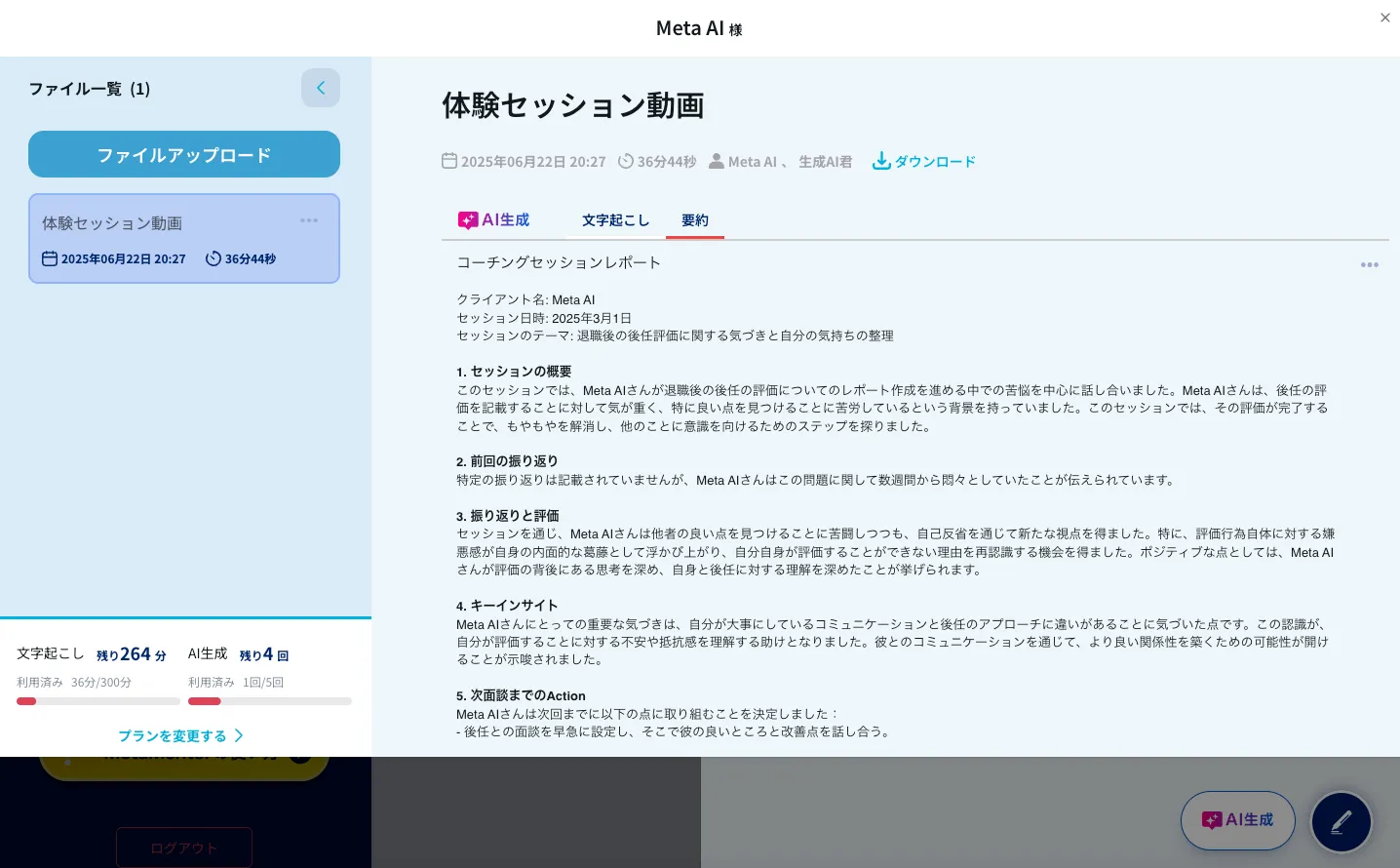Click the floating AI生成 button at bottom
Screen dimensions: 1400x868
pyautogui.click(x=1238, y=820)
